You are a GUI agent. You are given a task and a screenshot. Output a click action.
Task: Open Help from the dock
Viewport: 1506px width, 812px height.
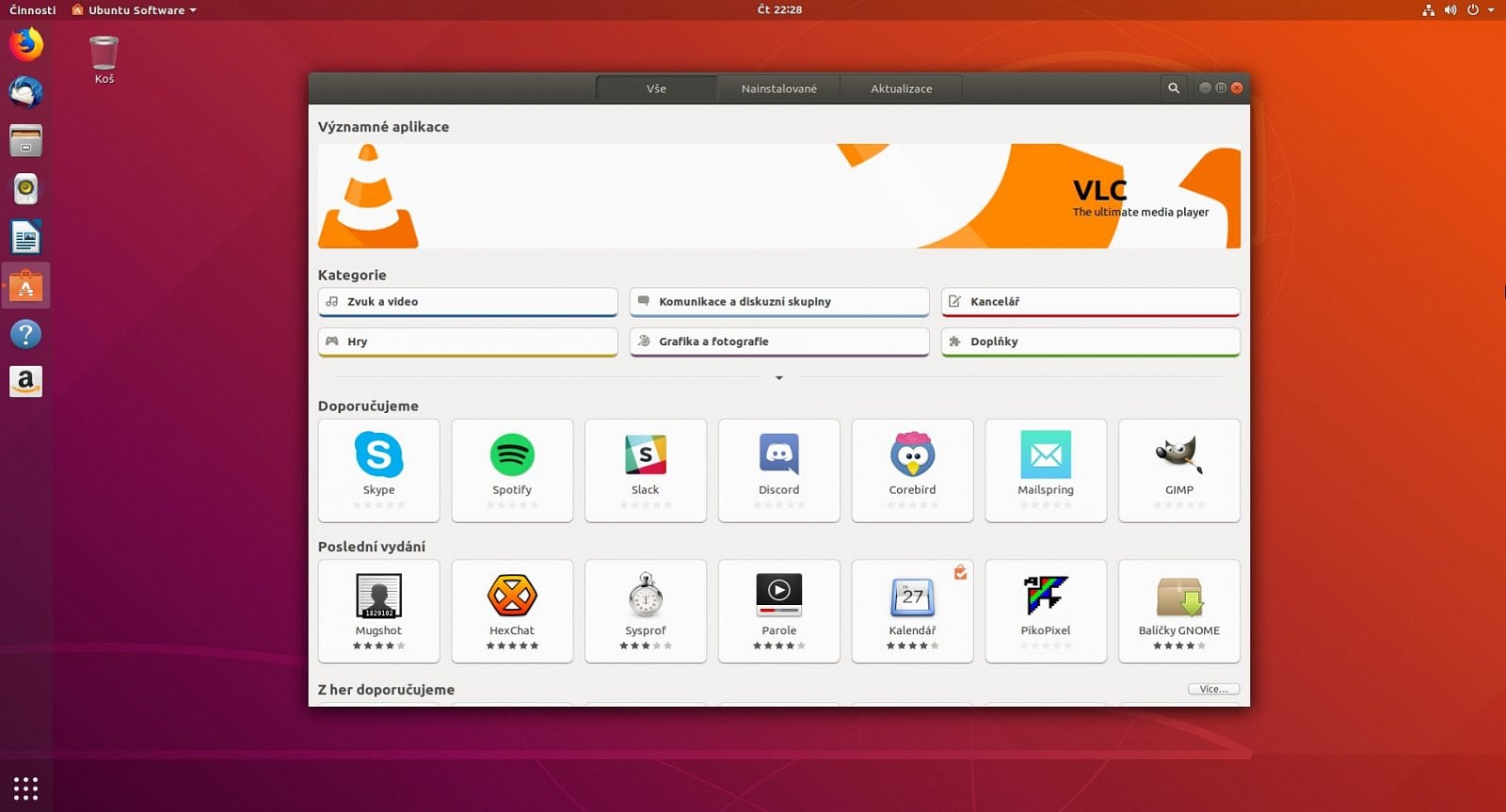pos(25,334)
